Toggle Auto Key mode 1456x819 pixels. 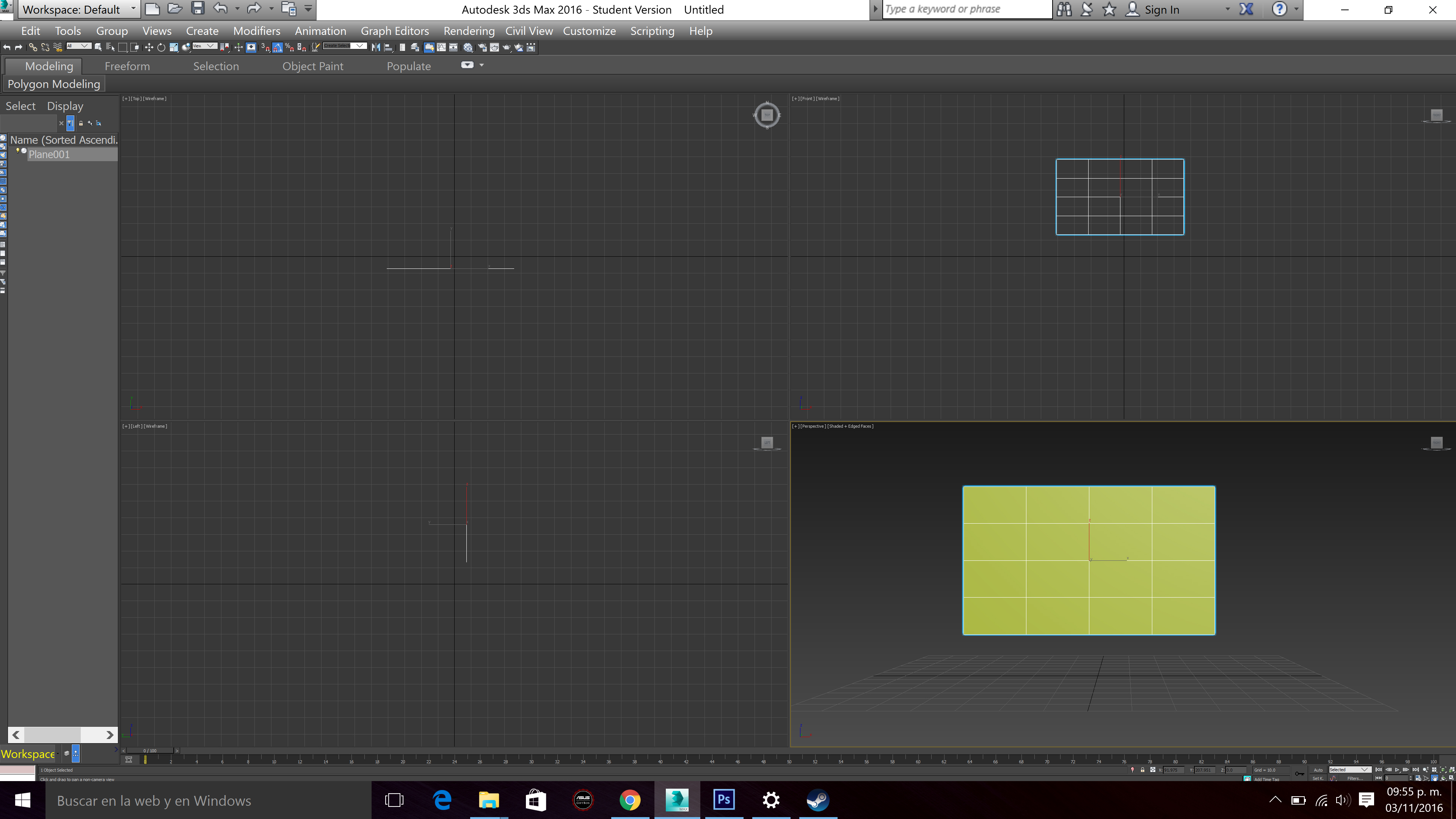1318,770
